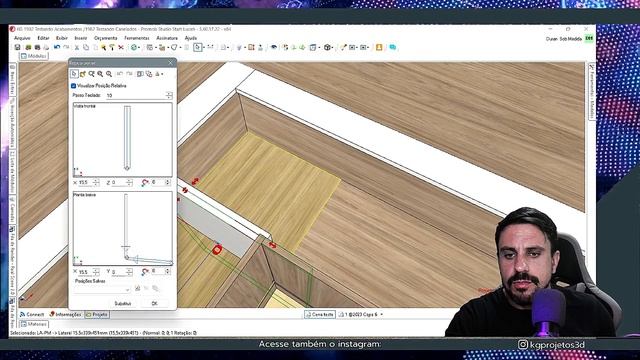640x360 pixels.
Task: Click the cut scissors icon
Action: pyautogui.click(x=77, y=47)
